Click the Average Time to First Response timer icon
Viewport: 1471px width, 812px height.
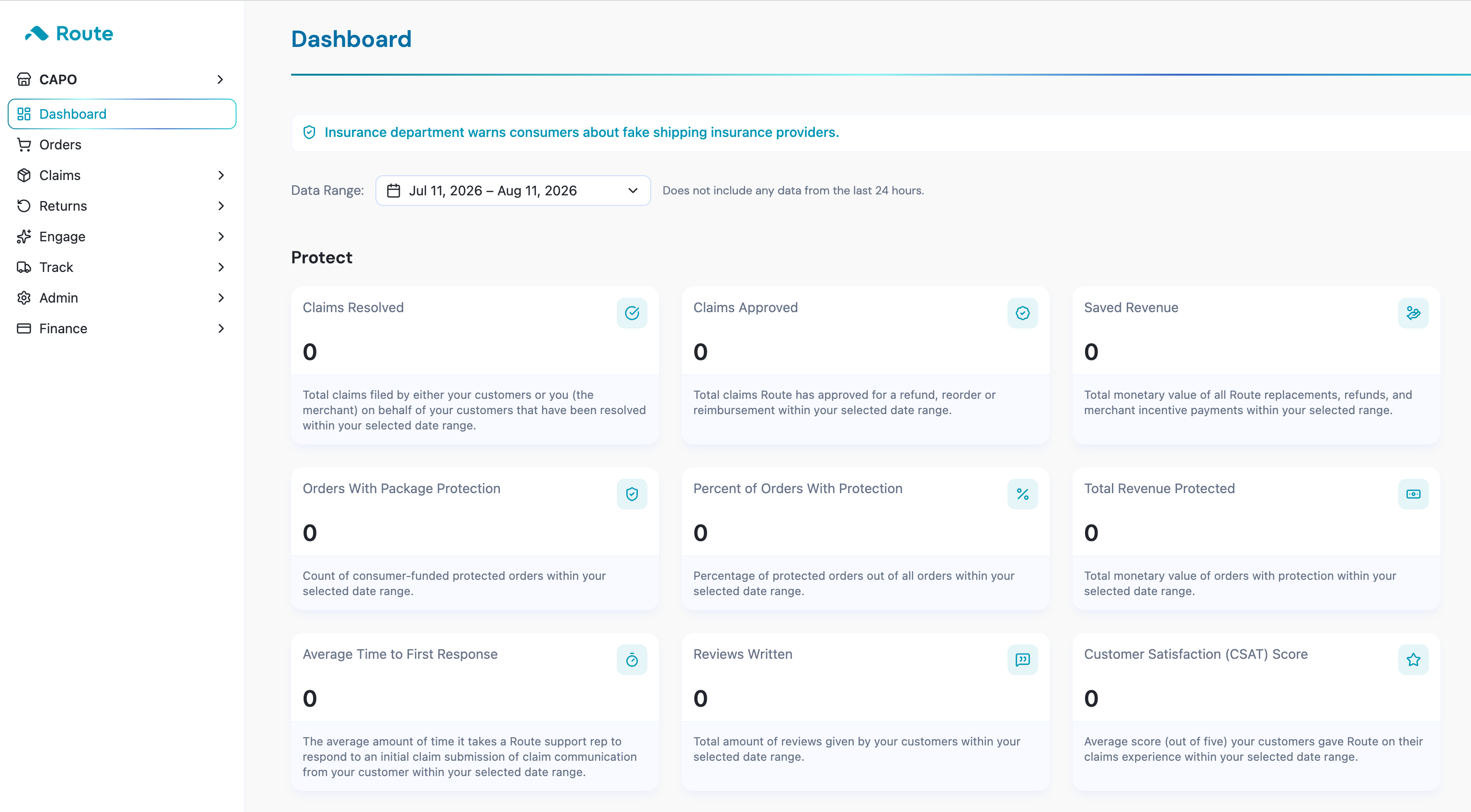click(x=632, y=660)
